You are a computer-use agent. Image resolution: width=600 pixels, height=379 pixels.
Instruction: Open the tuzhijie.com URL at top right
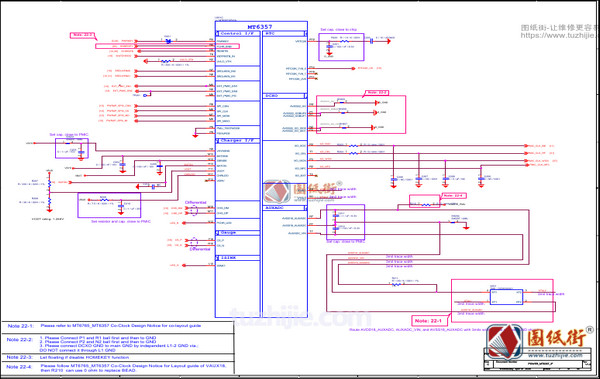point(560,35)
